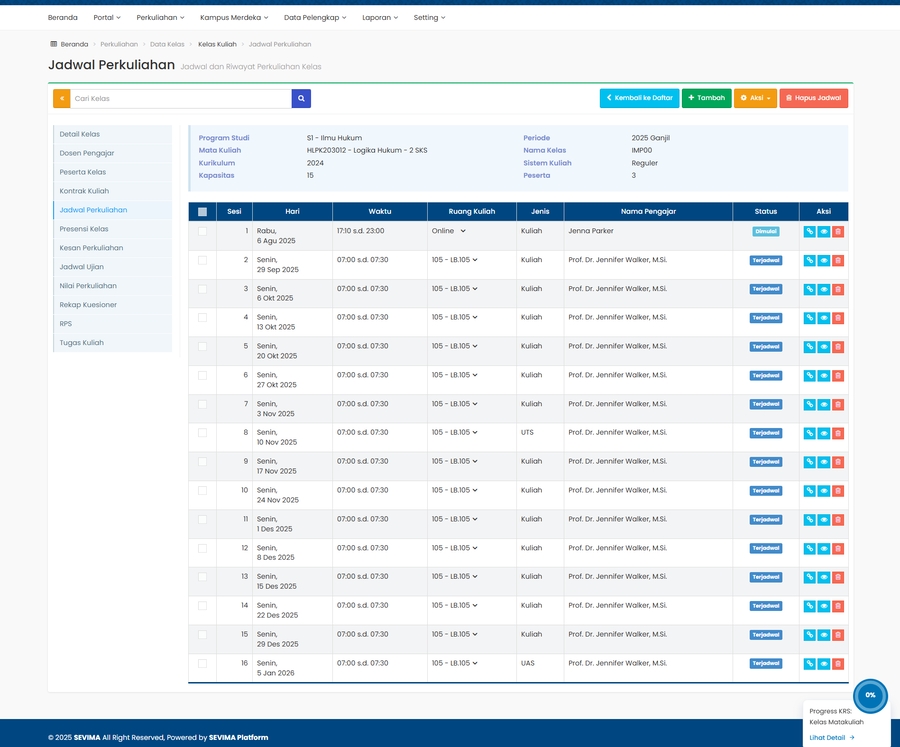Open room dropdown showing Online in session 1

click(449, 231)
